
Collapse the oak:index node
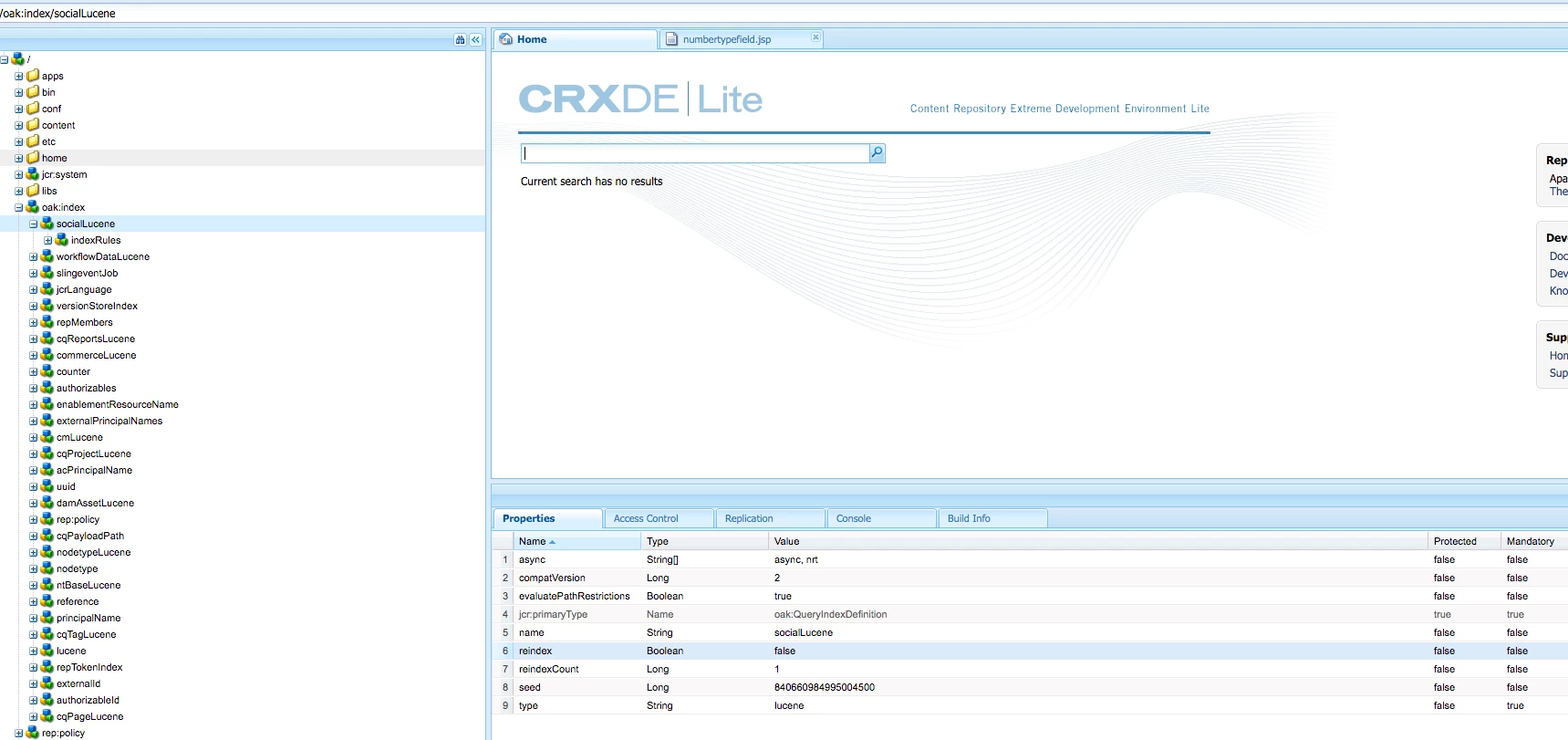[18, 208]
